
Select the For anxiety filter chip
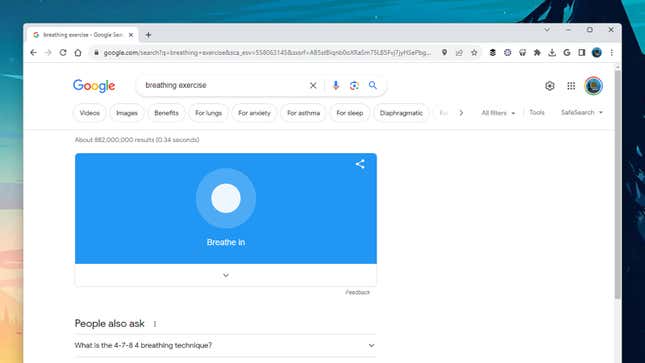pyautogui.click(x=254, y=113)
